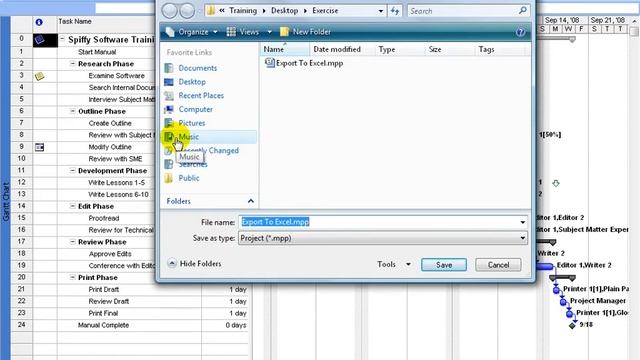Screen dimensions: 640x360
Task: Open the Views dropdown arrow
Action: coord(269,32)
